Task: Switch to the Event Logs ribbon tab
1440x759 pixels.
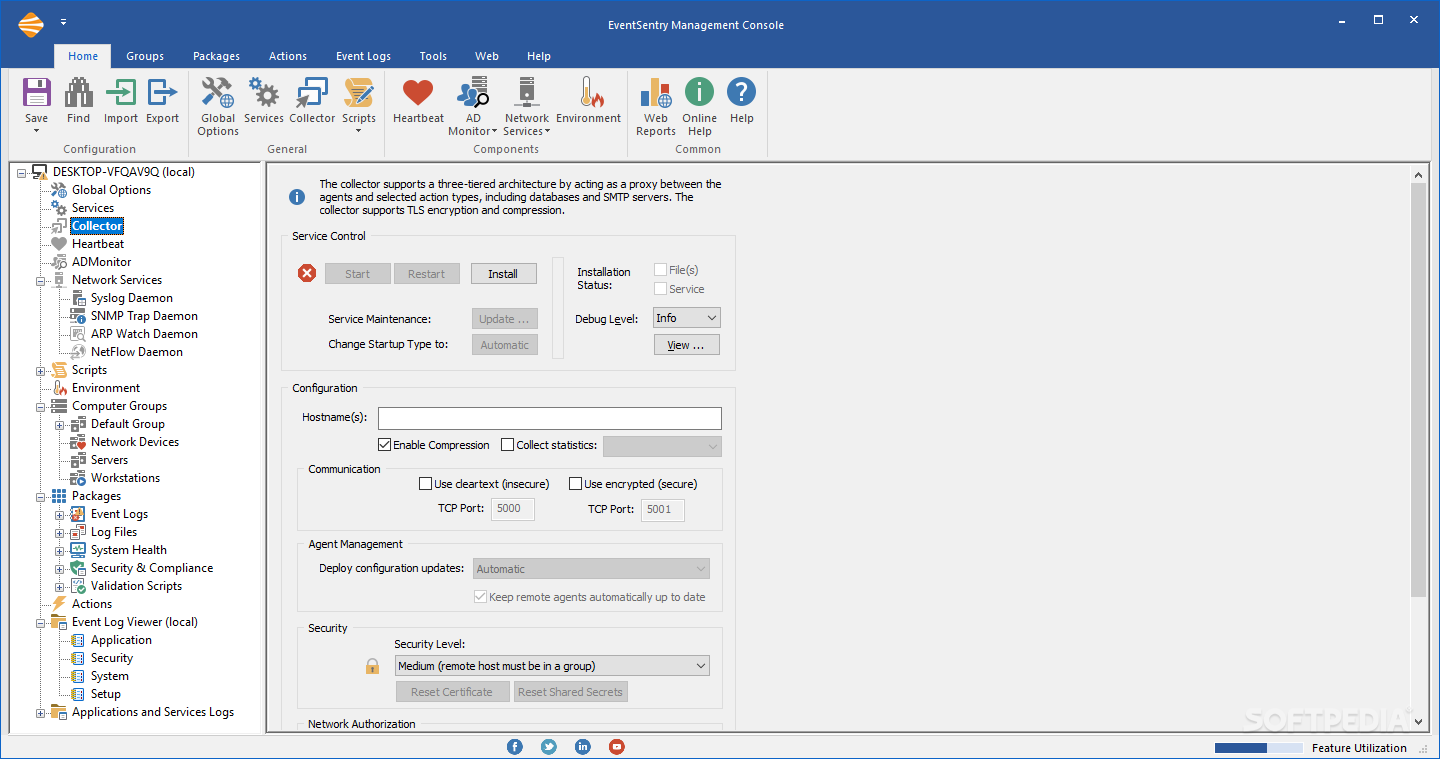Action: click(x=363, y=56)
